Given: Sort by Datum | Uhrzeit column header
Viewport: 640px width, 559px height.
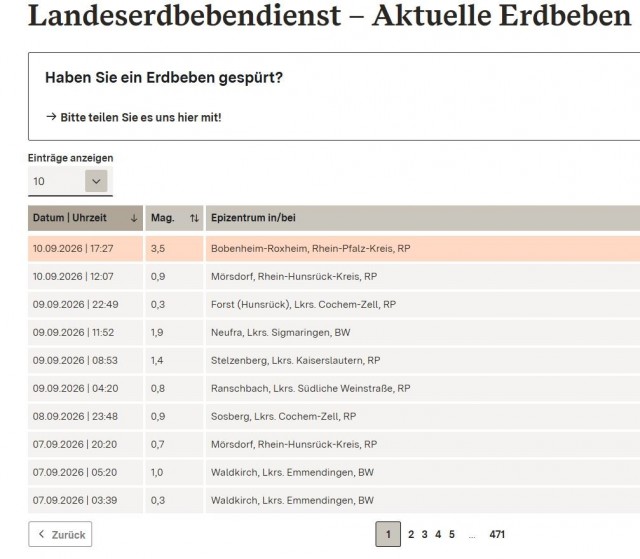Looking at the screenshot, I should point(85,218).
